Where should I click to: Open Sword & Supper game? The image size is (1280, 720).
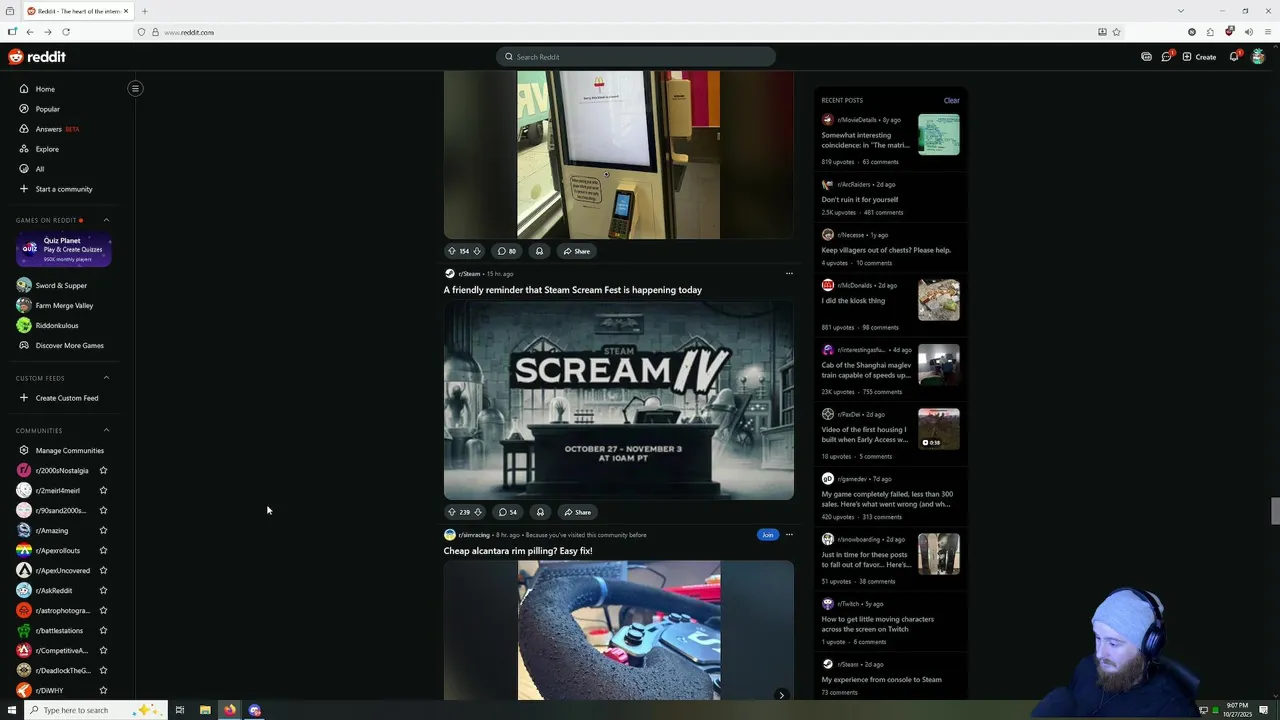(x=63, y=285)
